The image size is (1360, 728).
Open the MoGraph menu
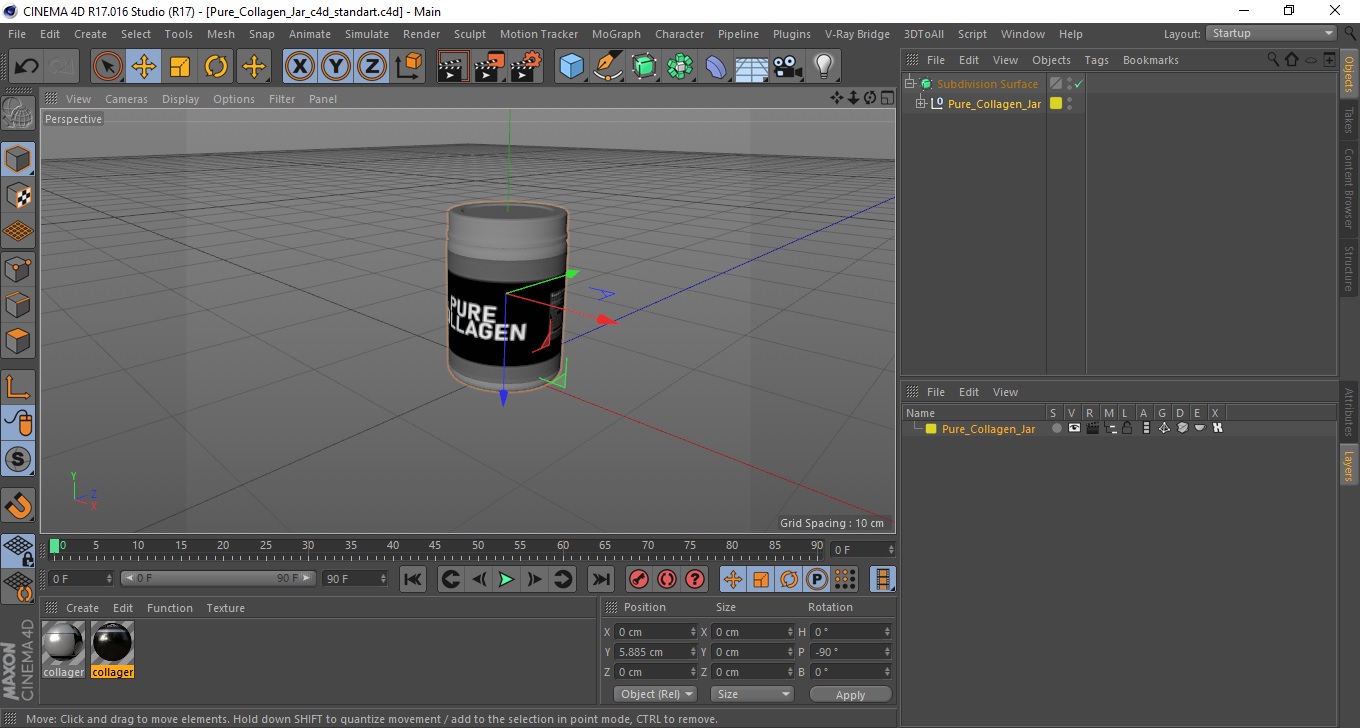pyautogui.click(x=616, y=34)
